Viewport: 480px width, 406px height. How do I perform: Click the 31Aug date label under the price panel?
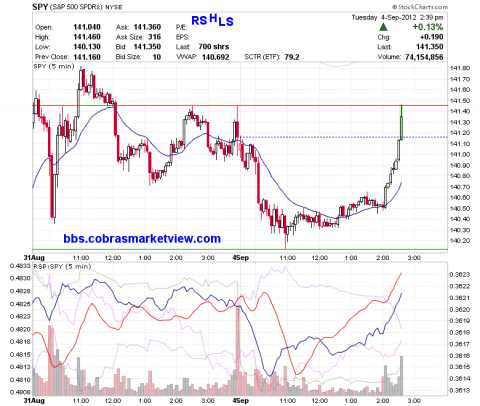[34, 258]
